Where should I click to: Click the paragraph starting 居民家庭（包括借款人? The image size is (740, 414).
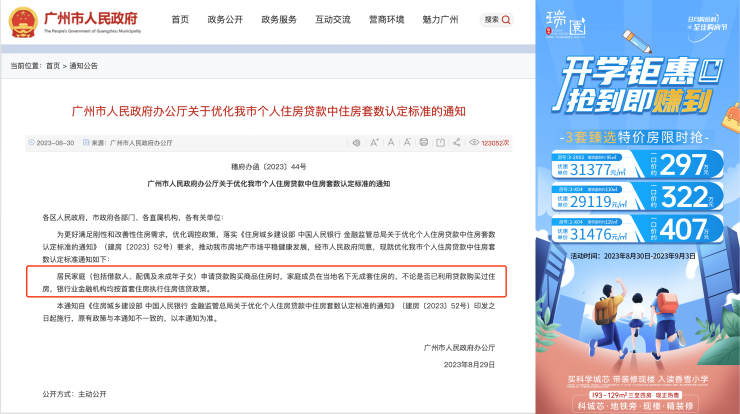pos(269,282)
